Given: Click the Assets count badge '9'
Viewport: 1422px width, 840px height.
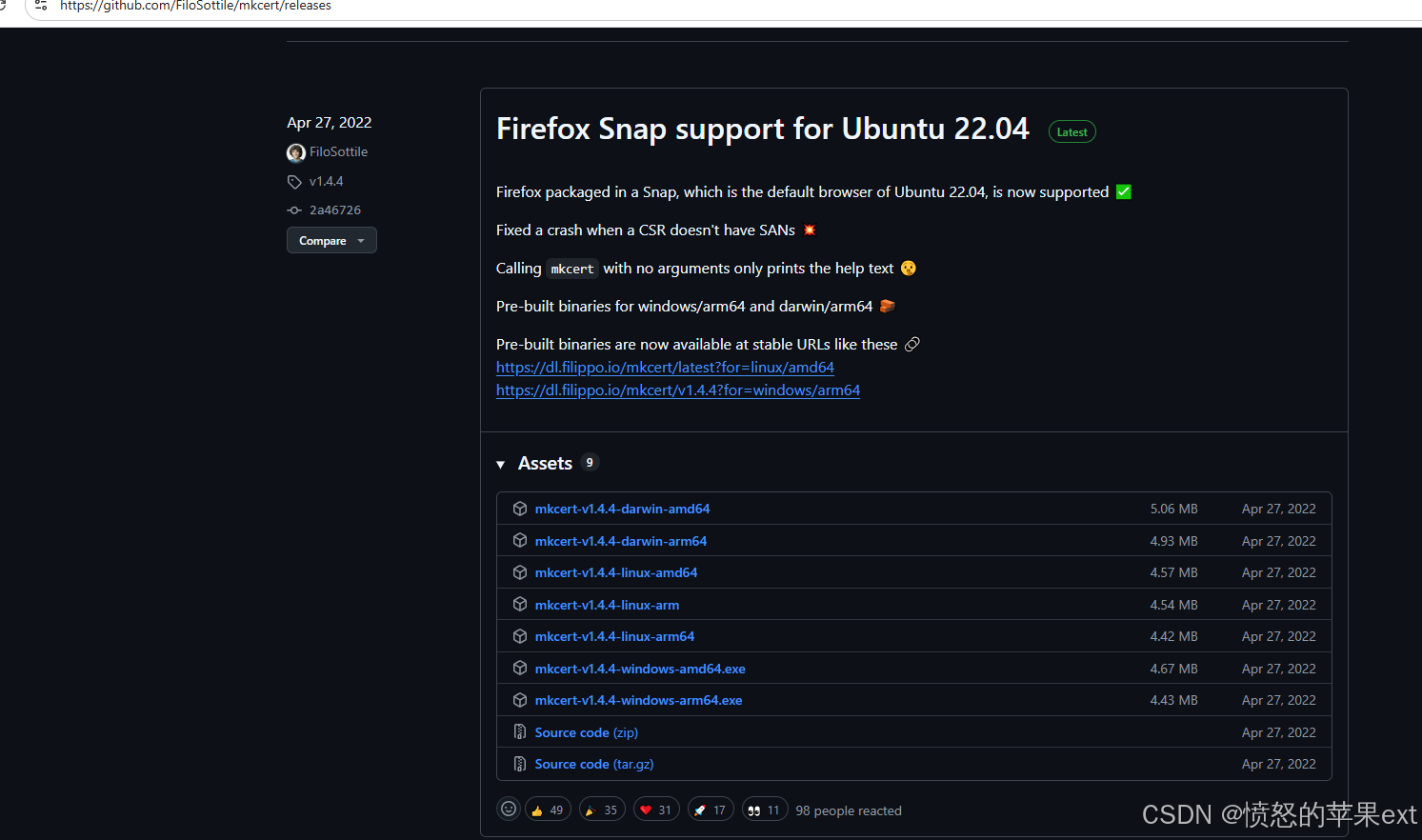Looking at the screenshot, I should tap(590, 463).
